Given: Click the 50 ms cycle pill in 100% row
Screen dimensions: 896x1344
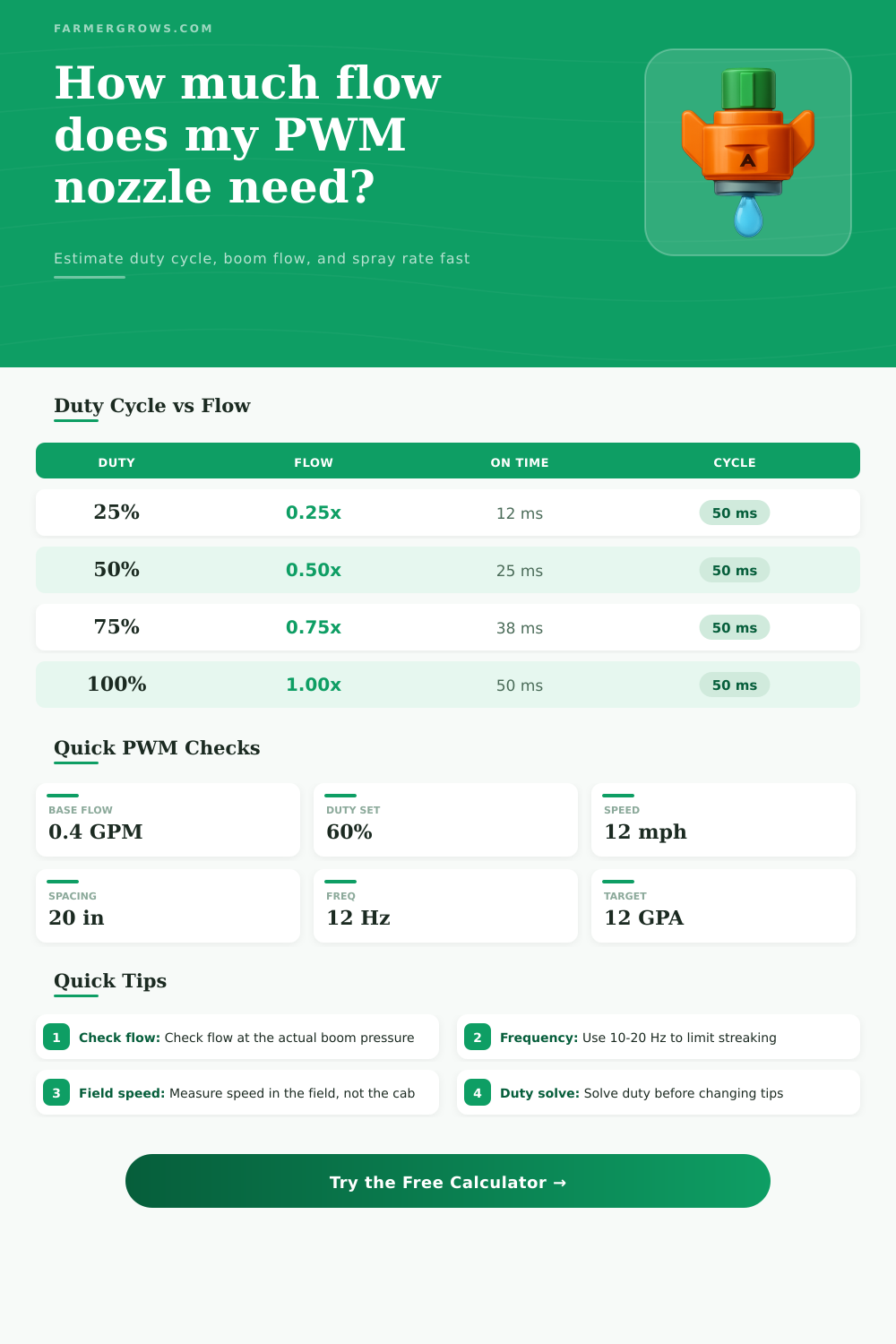Looking at the screenshot, I should (x=735, y=685).
